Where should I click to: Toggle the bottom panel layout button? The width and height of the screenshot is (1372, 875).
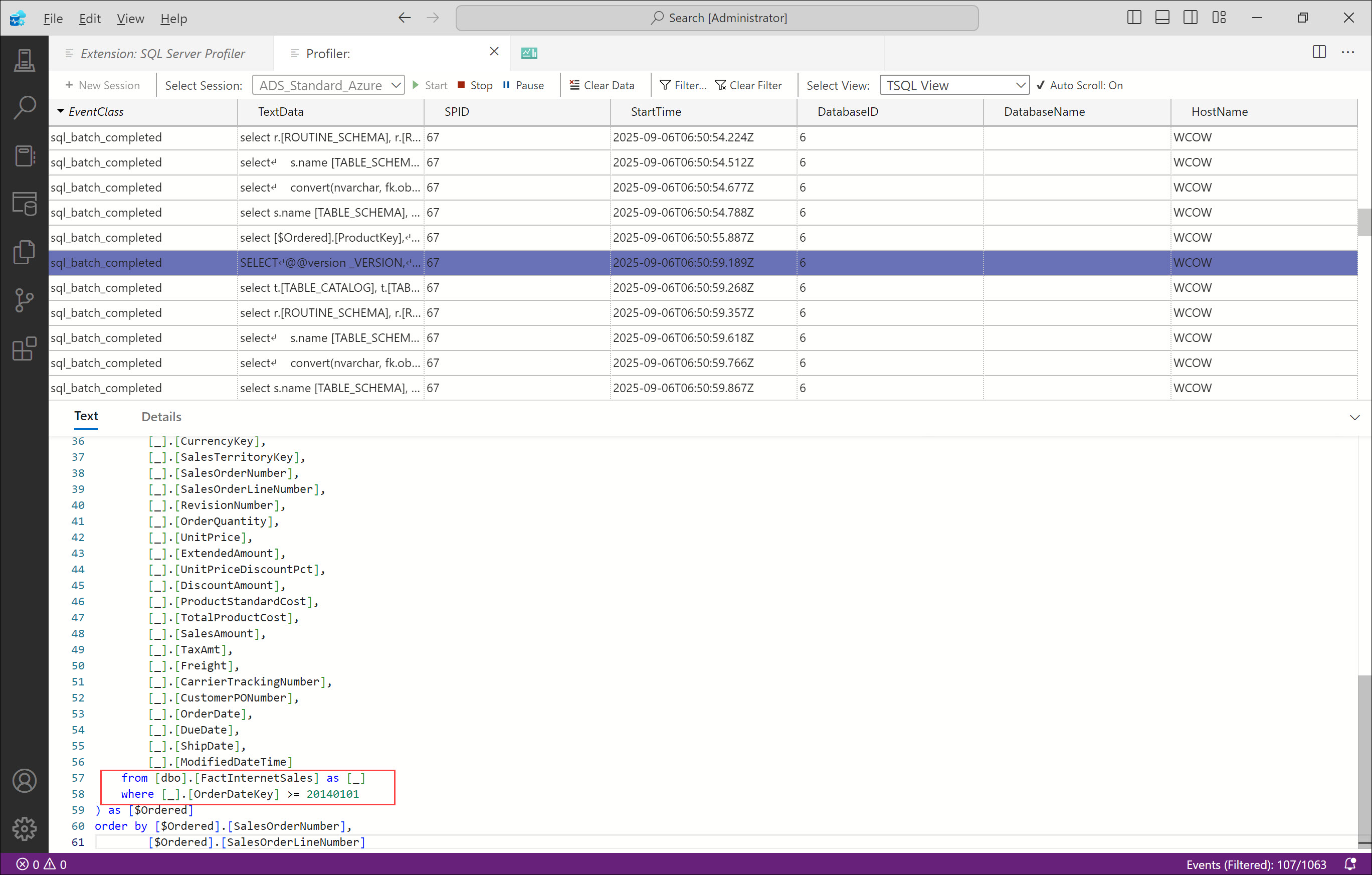click(1162, 18)
